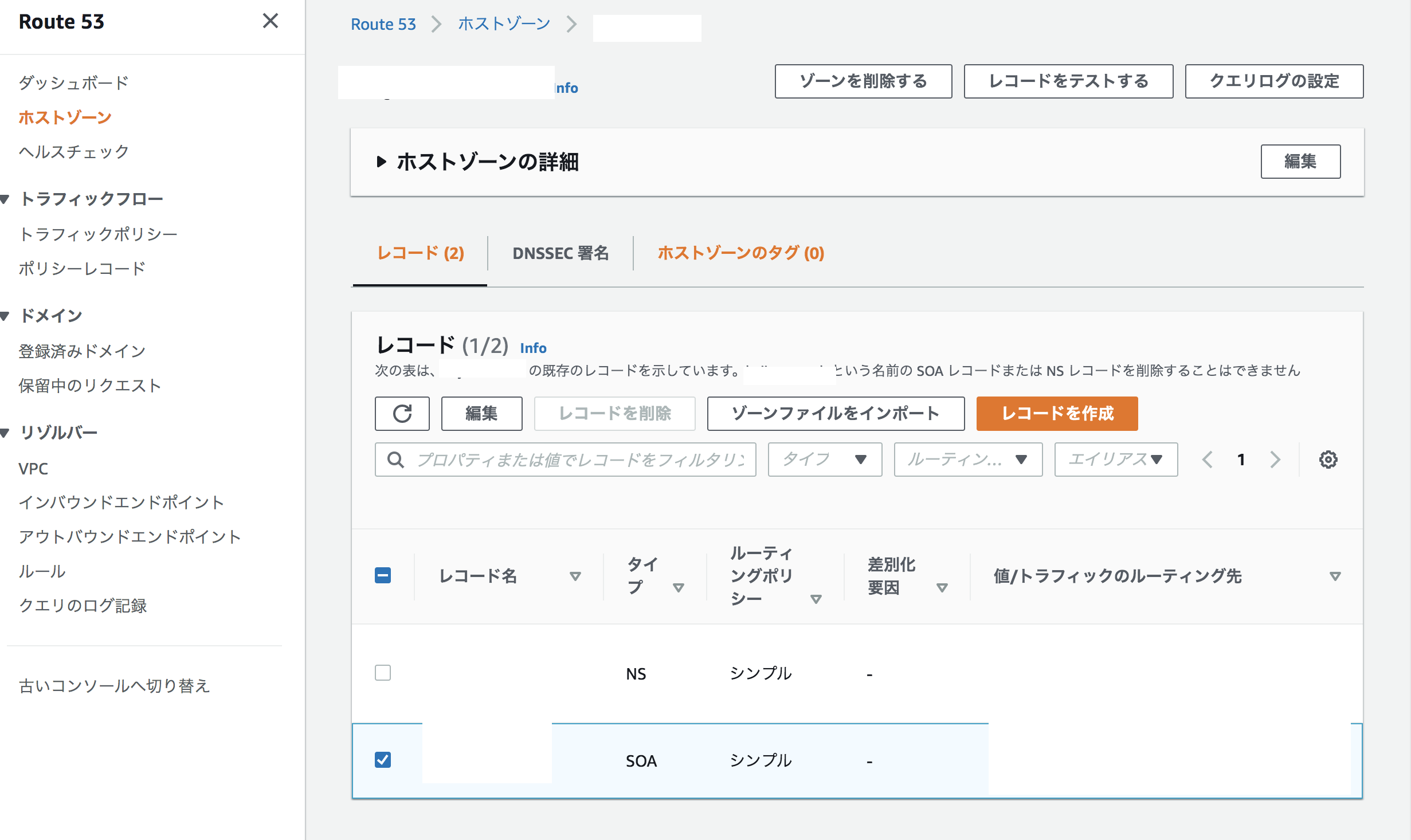Image resolution: width=1411 pixels, height=840 pixels.
Task: Sort records by タイプ column
Action: (680, 587)
